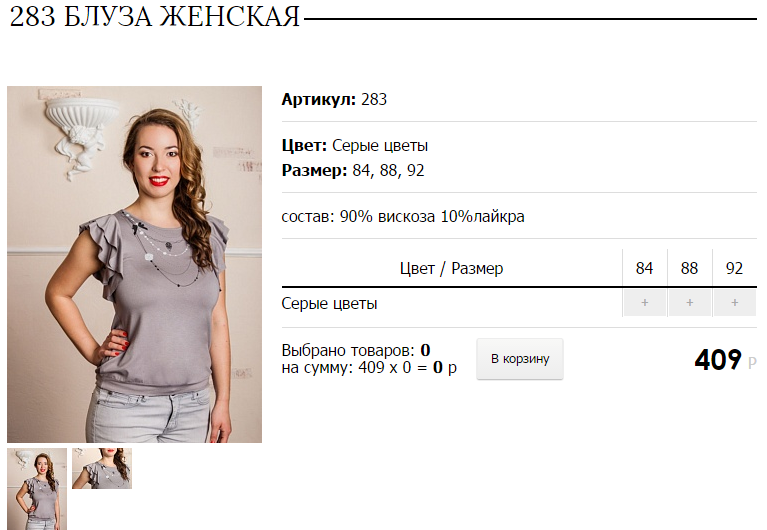
Task: Click the 88 size column header
Action: (x=689, y=268)
